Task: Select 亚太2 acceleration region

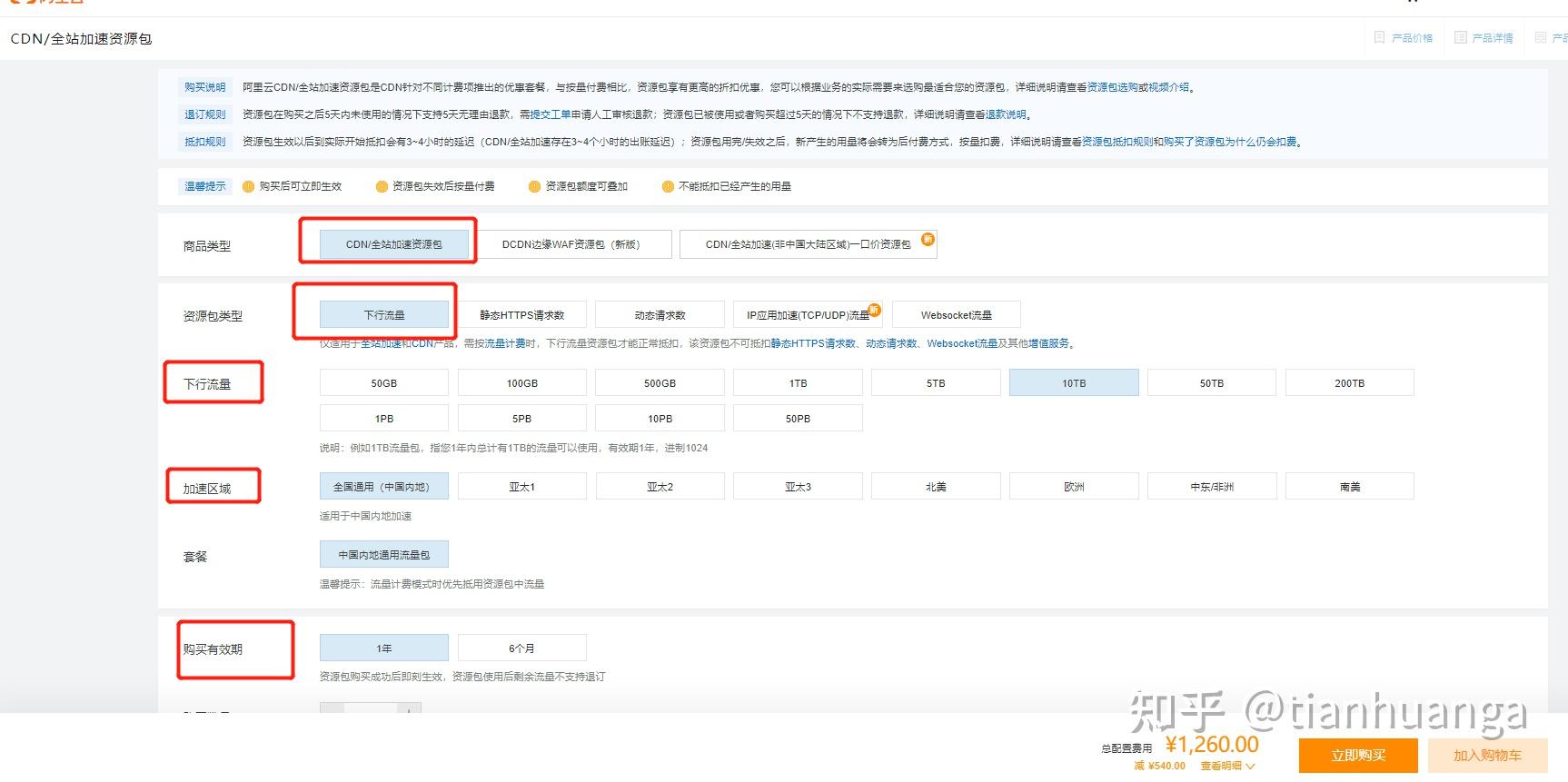Action: tap(660, 487)
